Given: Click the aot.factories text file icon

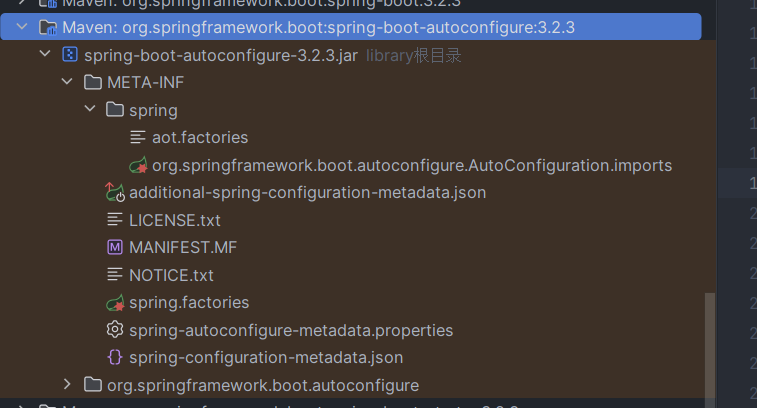Looking at the screenshot, I should tap(138, 137).
